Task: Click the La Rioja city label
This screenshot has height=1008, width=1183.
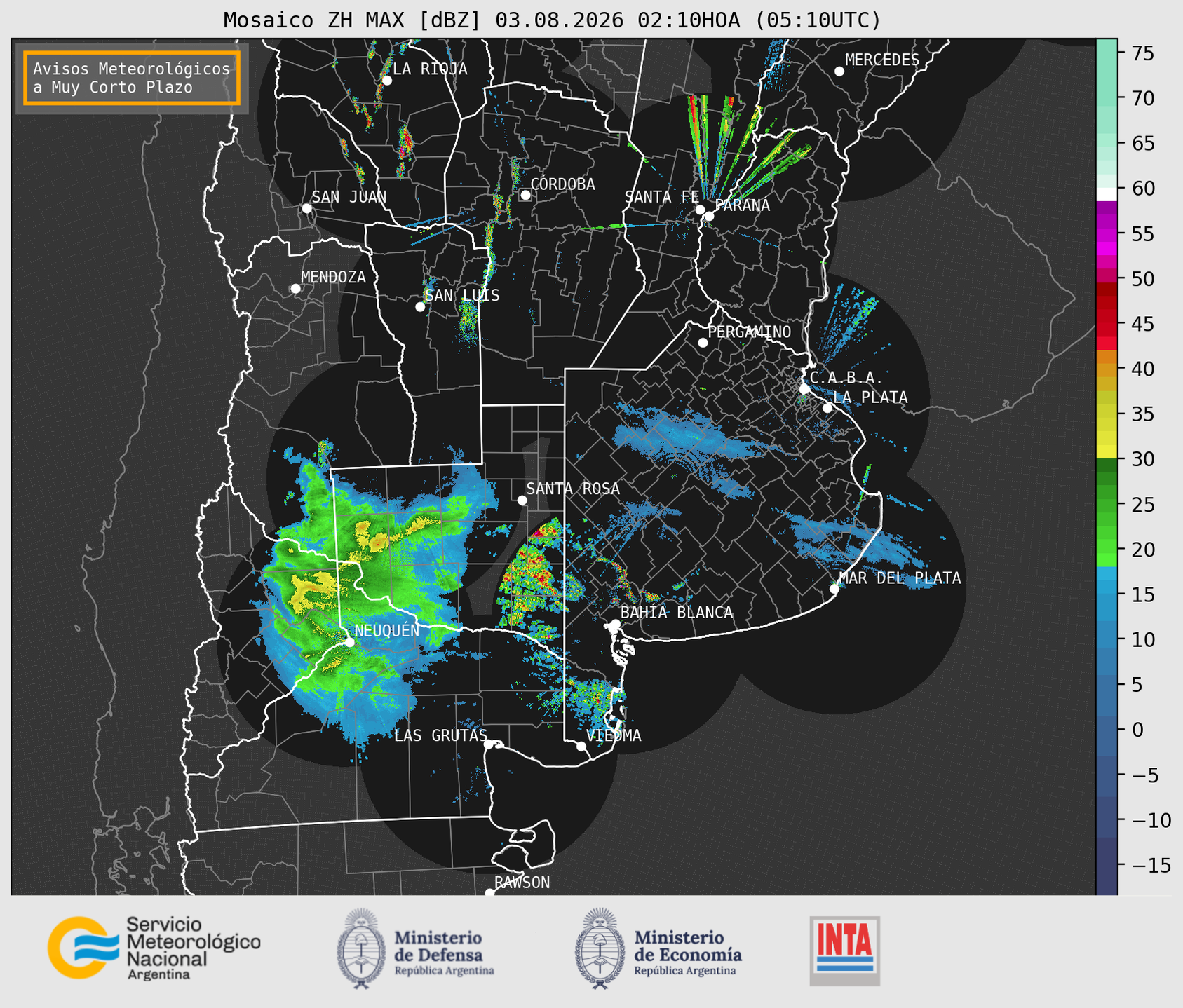Action: 430,69
